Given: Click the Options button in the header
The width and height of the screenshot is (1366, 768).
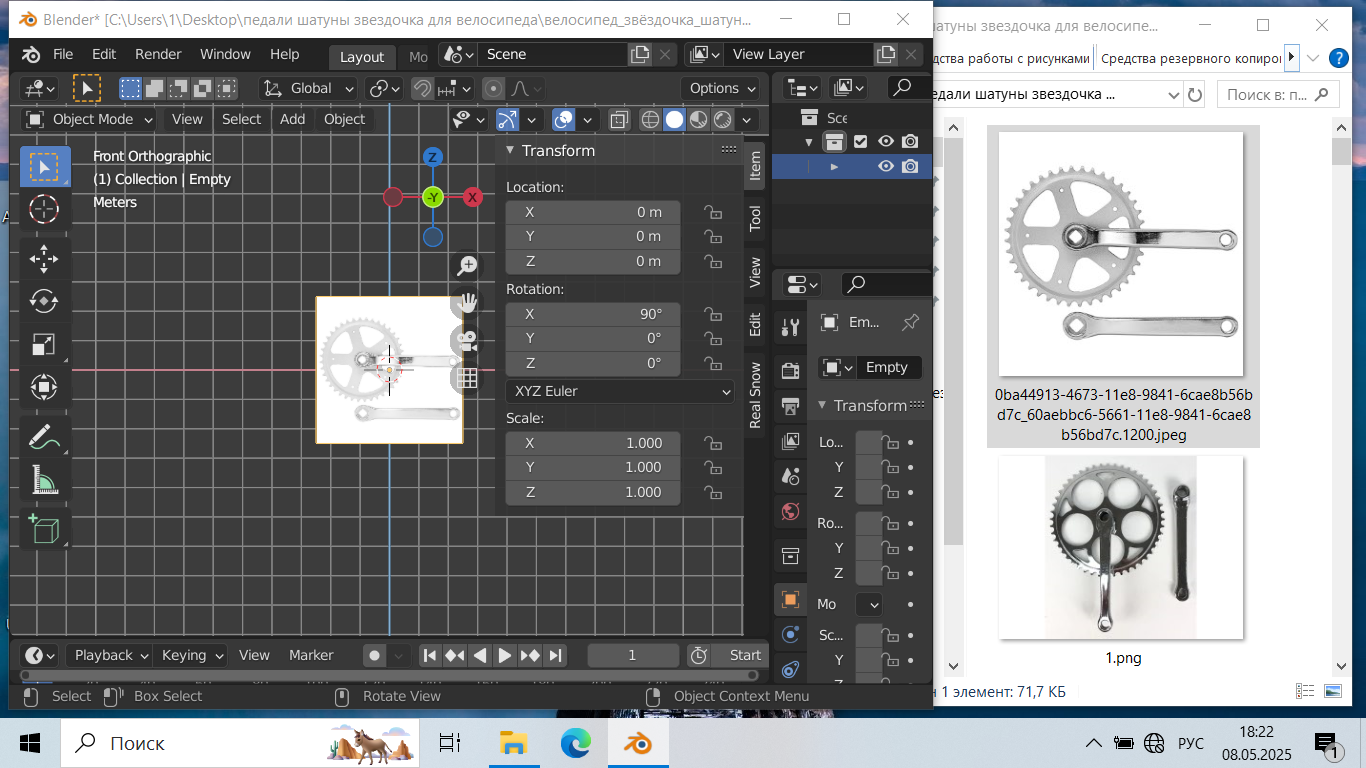Looking at the screenshot, I should pyautogui.click(x=722, y=88).
